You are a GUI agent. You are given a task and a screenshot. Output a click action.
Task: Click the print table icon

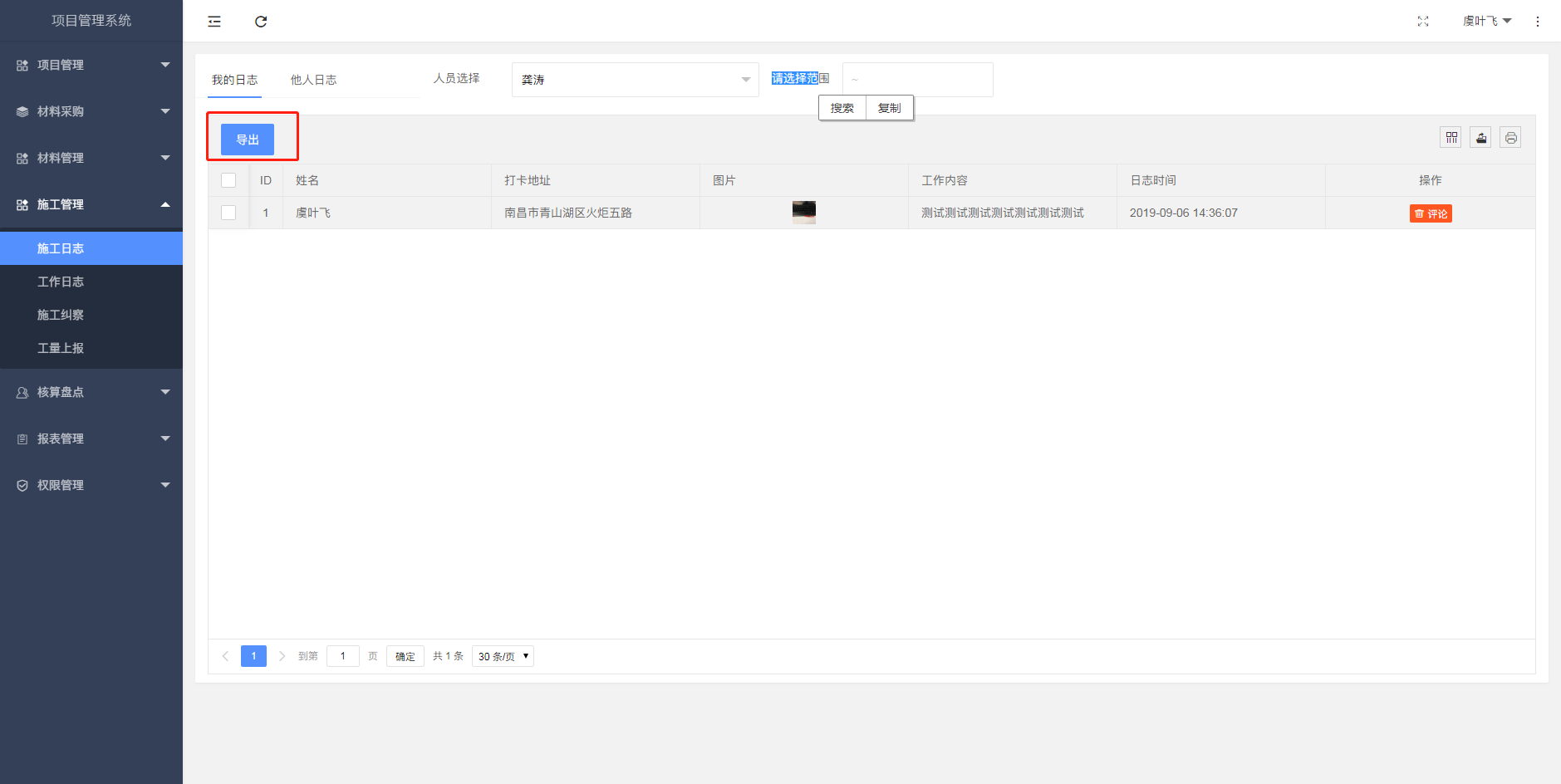pyautogui.click(x=1511, y=138)
